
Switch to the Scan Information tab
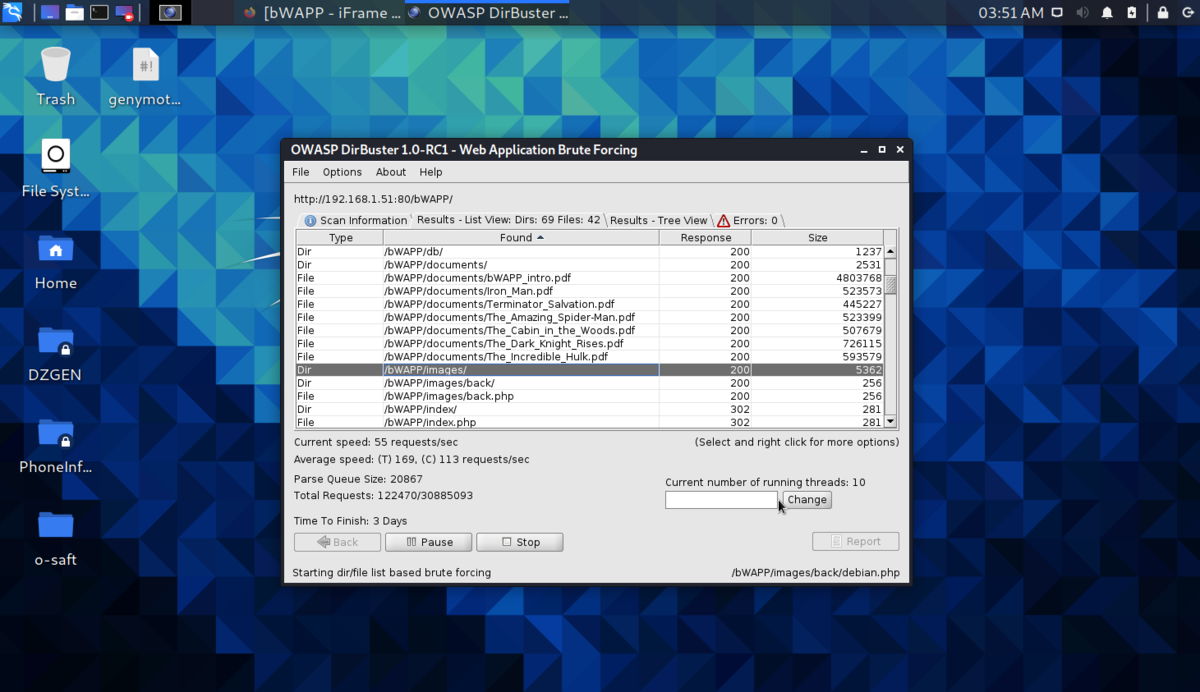(356, 220)
